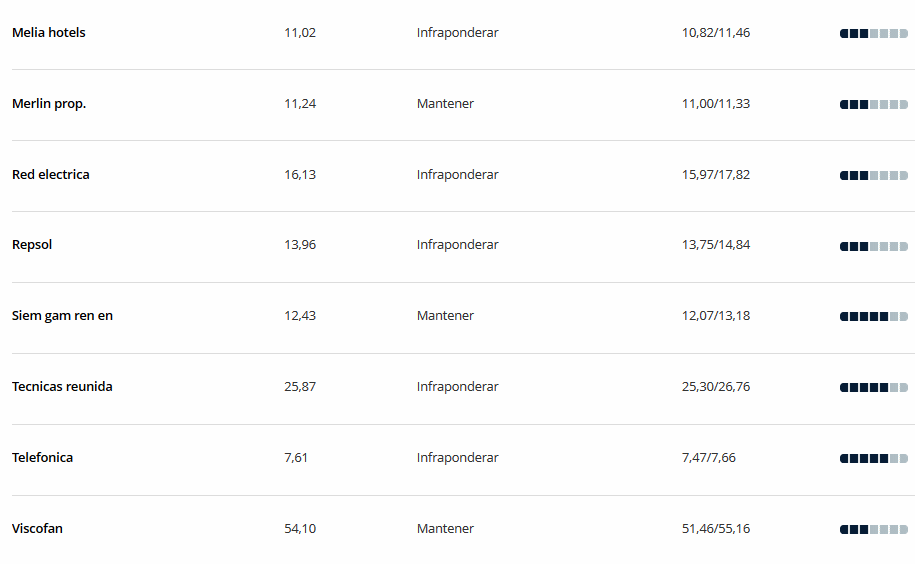Select the Tecnicas reunida company name
The height and width of the screenshot is (564, 915).
coord(62,387)
